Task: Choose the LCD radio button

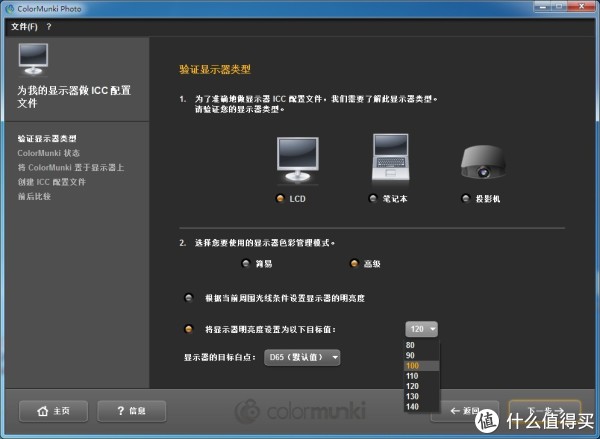Action: click(280, 198)
